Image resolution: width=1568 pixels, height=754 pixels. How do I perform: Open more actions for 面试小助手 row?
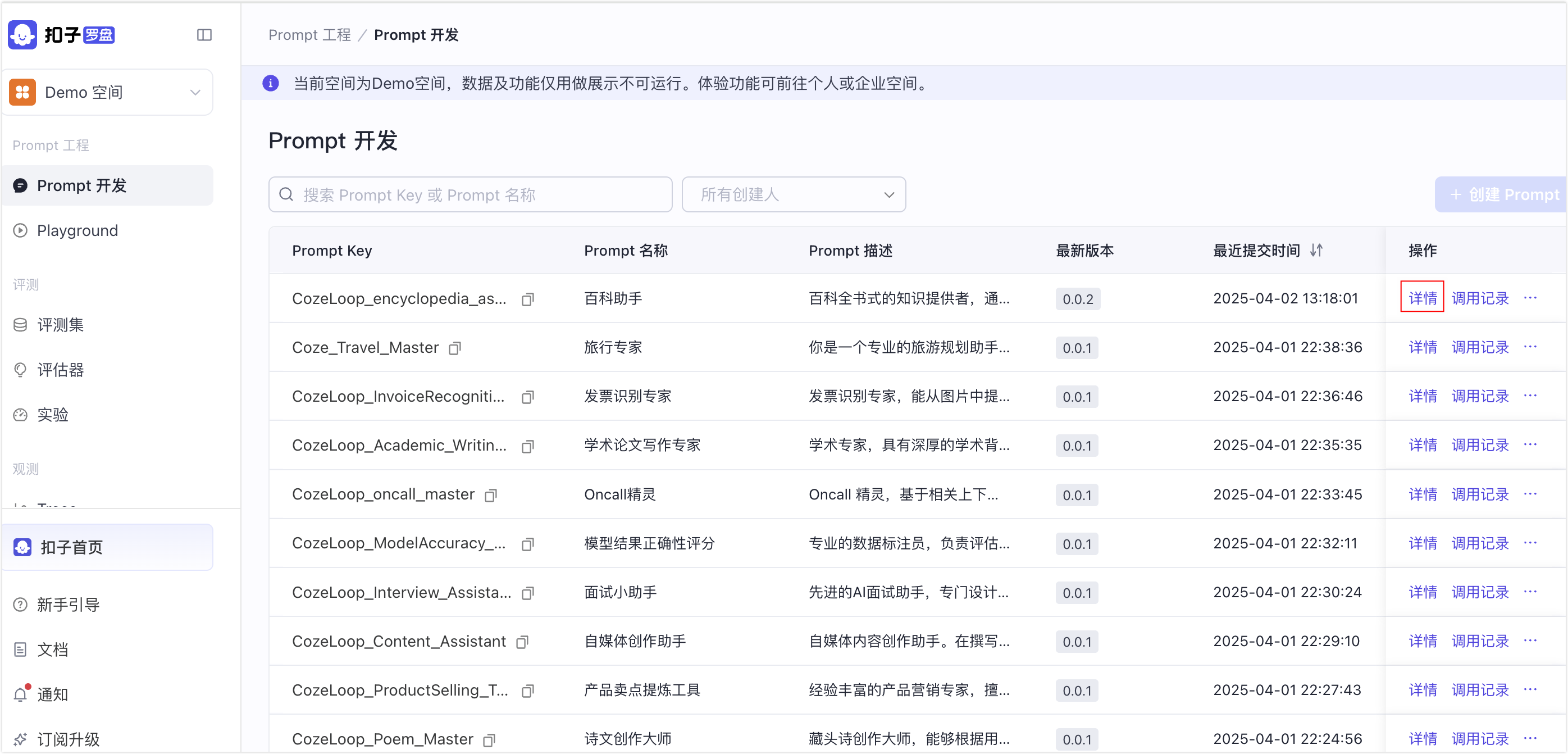(1530, 592)
